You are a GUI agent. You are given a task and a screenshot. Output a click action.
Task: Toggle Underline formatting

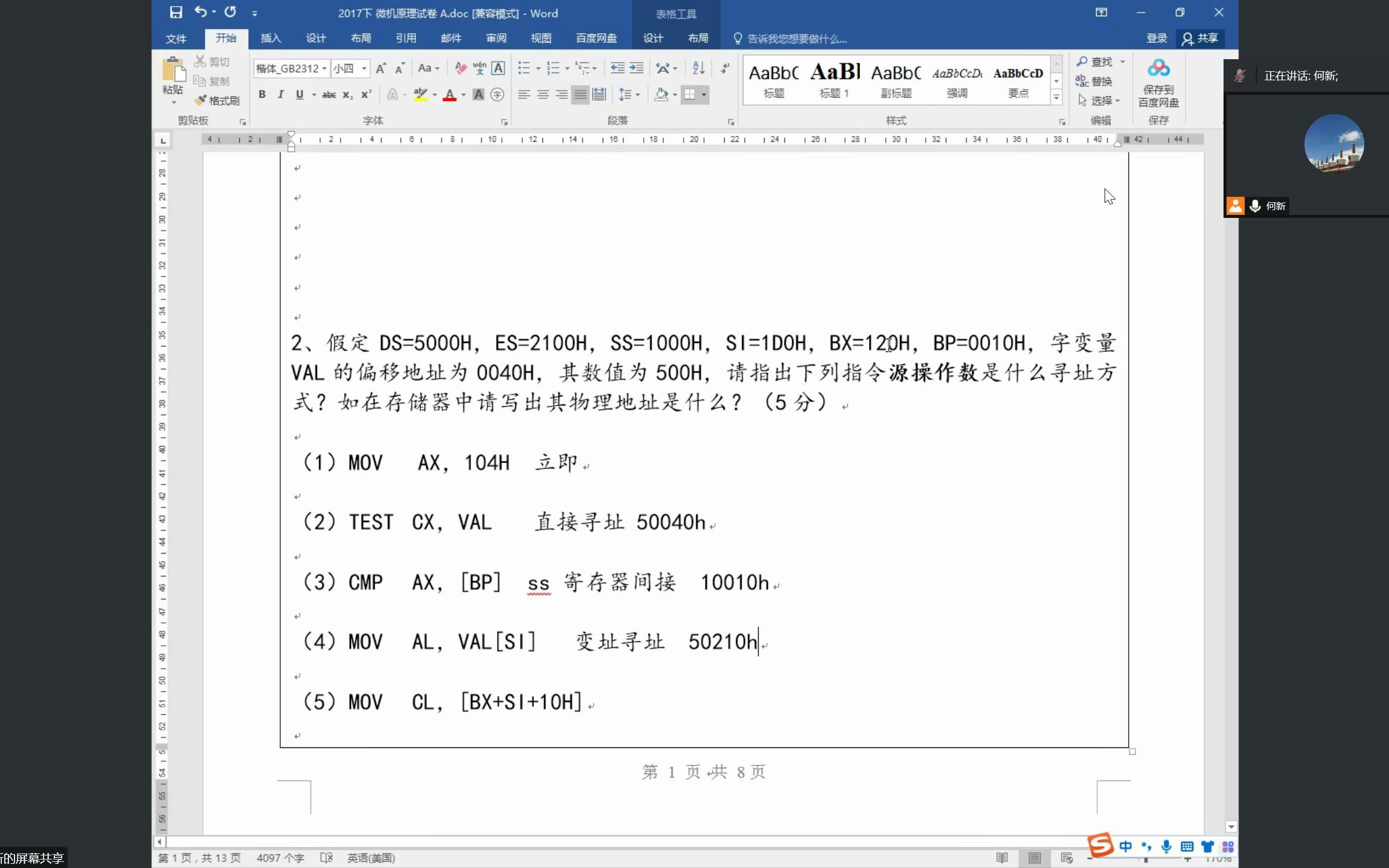(300, 95)
